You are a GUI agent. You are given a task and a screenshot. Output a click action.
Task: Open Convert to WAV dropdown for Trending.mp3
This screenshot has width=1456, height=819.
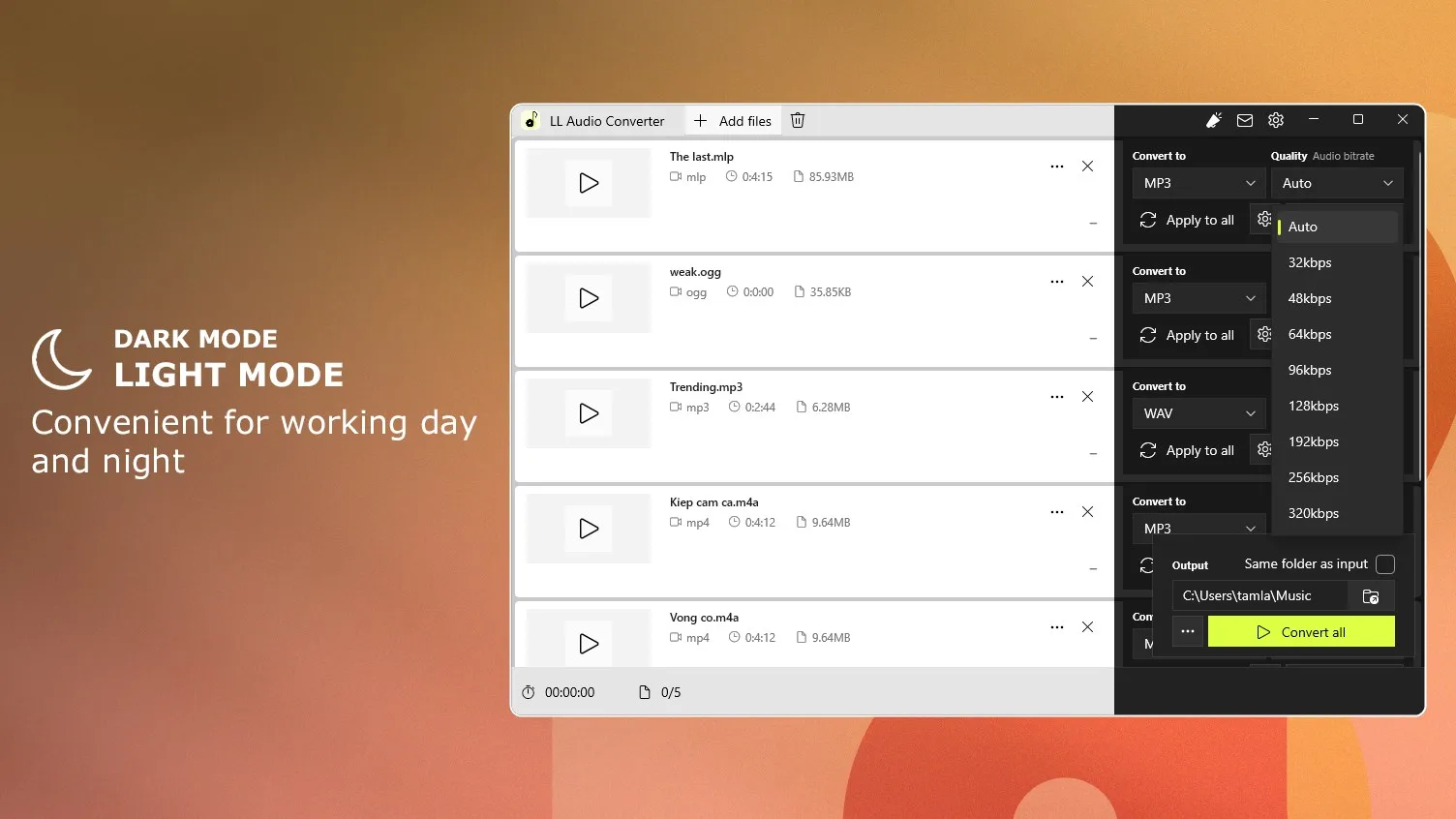(1198, 413)
